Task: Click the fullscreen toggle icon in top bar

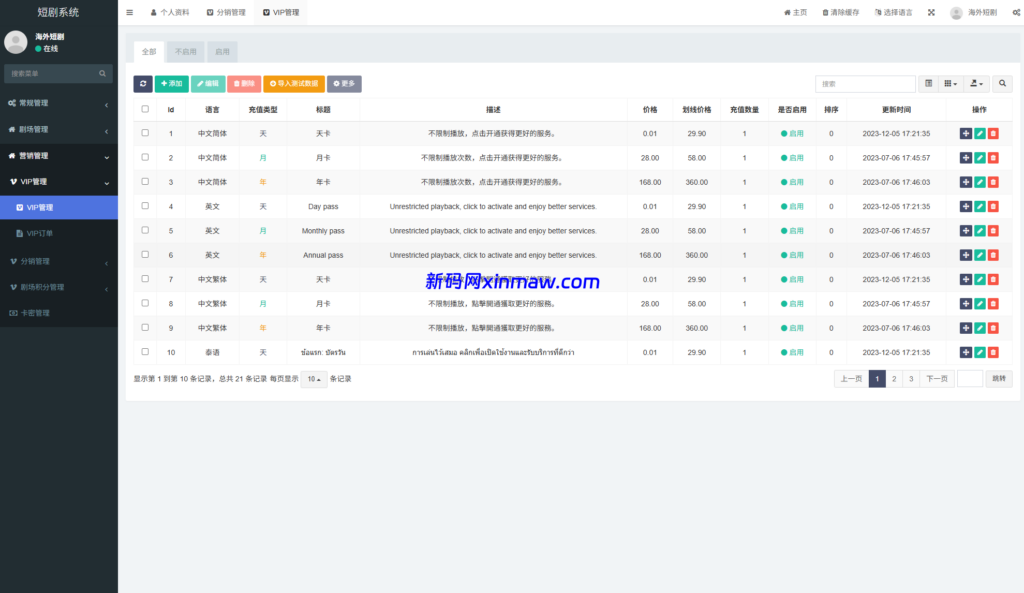Action: pos(932,12)
